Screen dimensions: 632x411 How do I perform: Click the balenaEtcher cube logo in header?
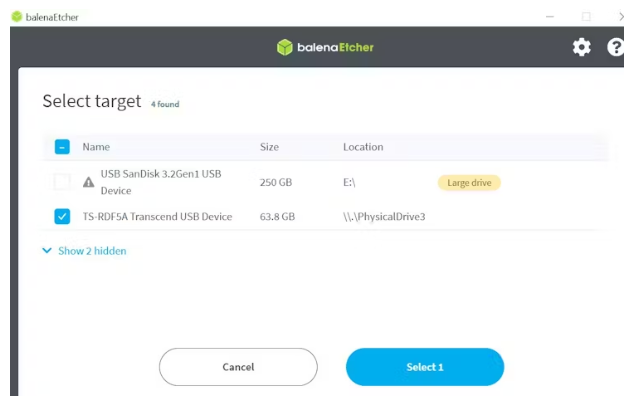tap(285, 47)
